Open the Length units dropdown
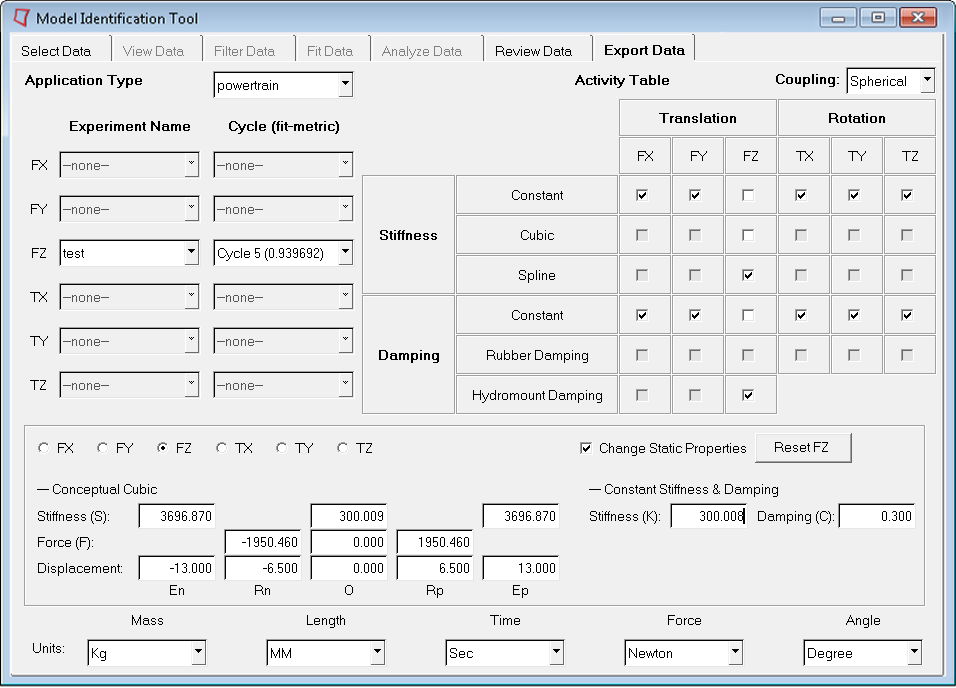The width and height of the screenshot is (956, 688). [377, 654]
